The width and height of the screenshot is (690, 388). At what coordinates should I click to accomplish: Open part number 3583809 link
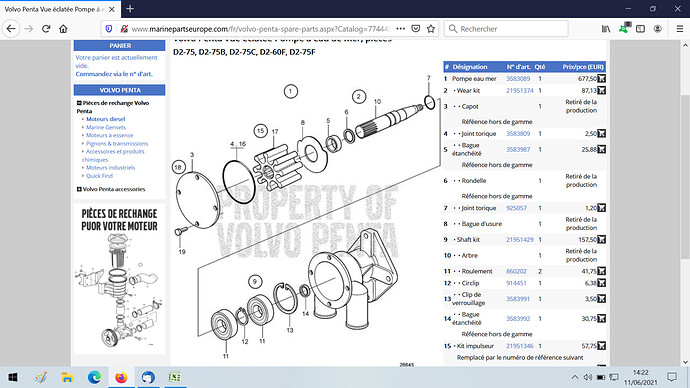tap(518, 134)
